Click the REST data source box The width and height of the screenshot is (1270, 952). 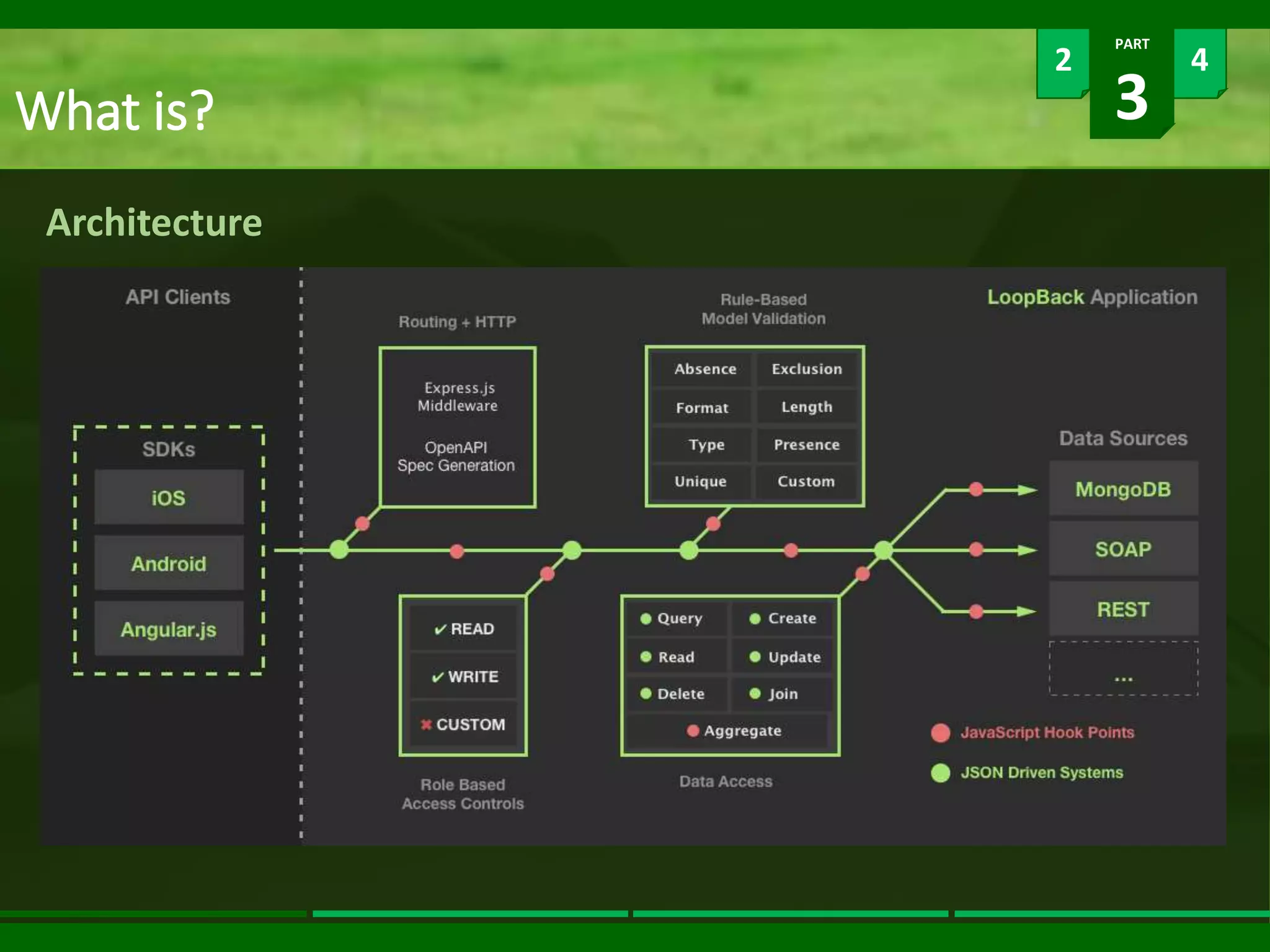1123,609
